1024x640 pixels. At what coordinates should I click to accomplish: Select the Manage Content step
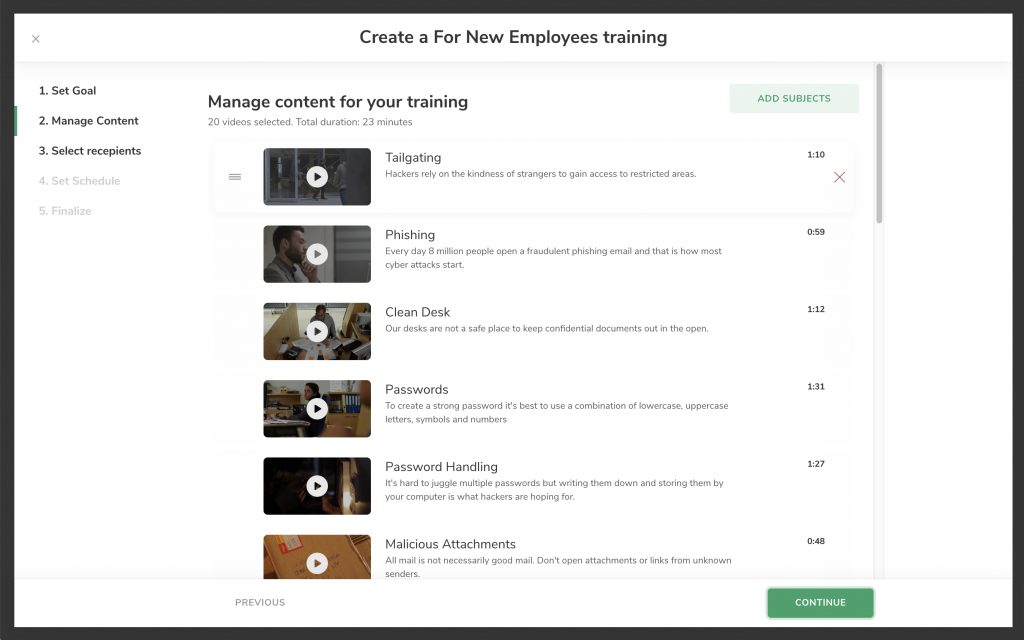pos(86,120)
